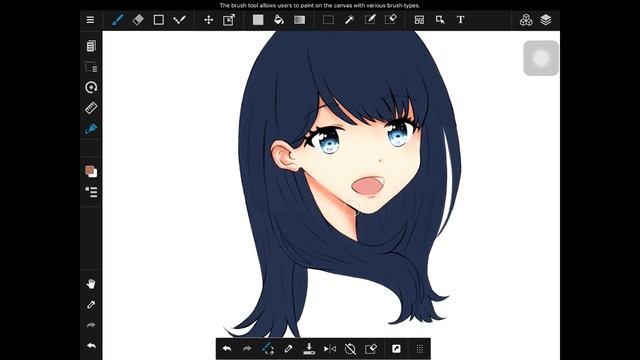640x360 pixels.
Task: Select the square Shape tool
Action: (158, 20)
